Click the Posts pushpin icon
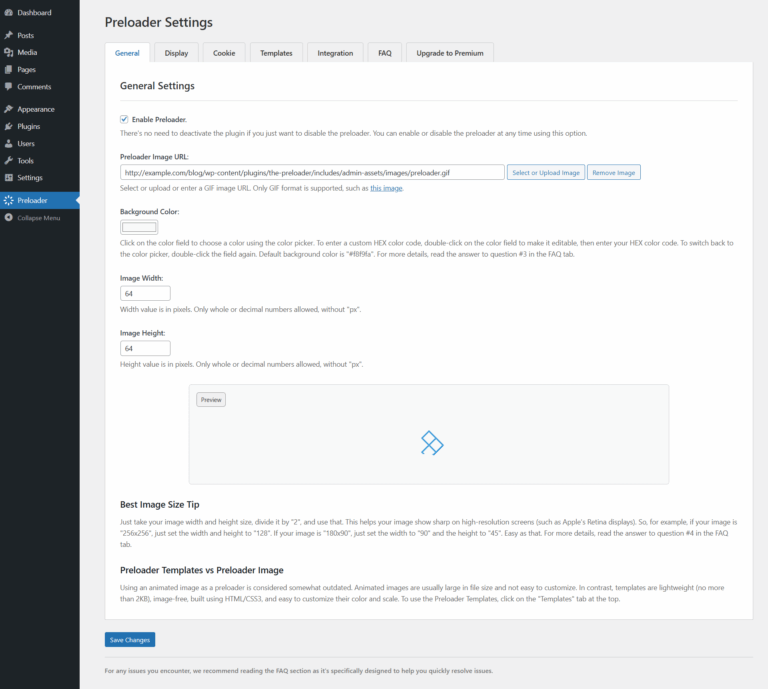This screenshot has height=689, width=768. (8, 35)
